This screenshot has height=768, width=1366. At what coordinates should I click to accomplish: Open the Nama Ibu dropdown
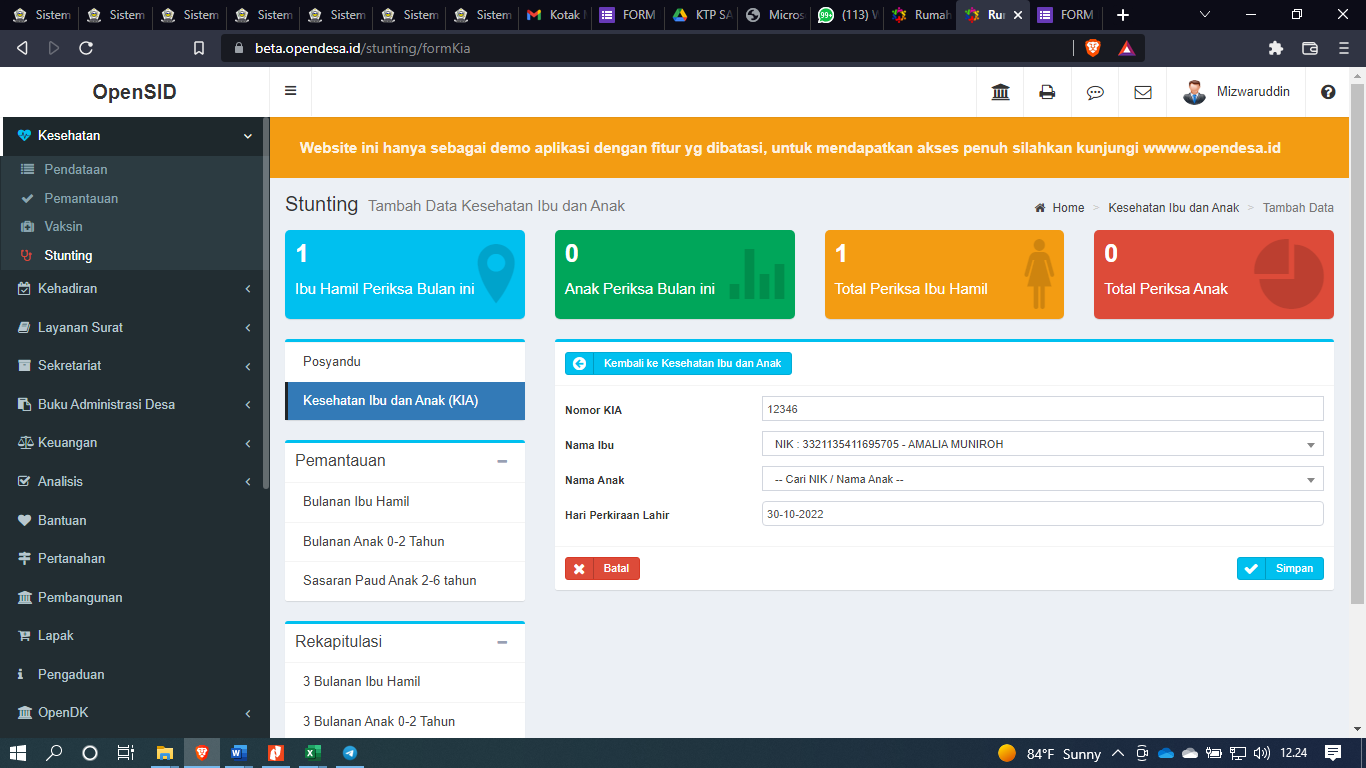click(x=1042, y=444)
